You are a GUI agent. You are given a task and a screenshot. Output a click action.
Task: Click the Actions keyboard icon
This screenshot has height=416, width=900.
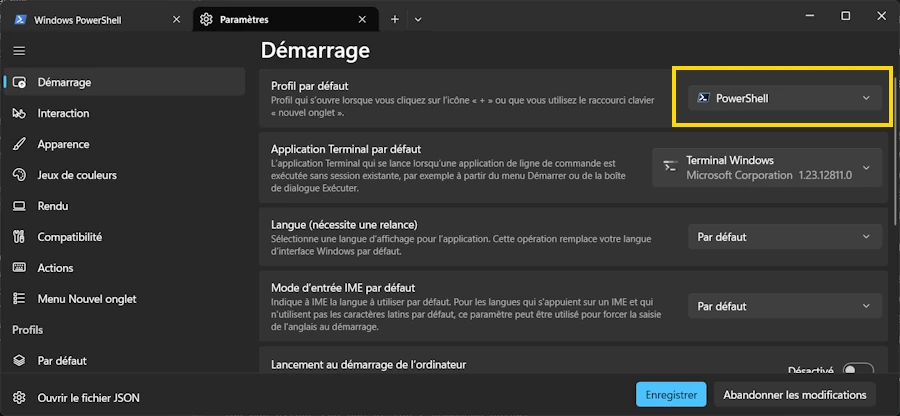tap(19, 268)
